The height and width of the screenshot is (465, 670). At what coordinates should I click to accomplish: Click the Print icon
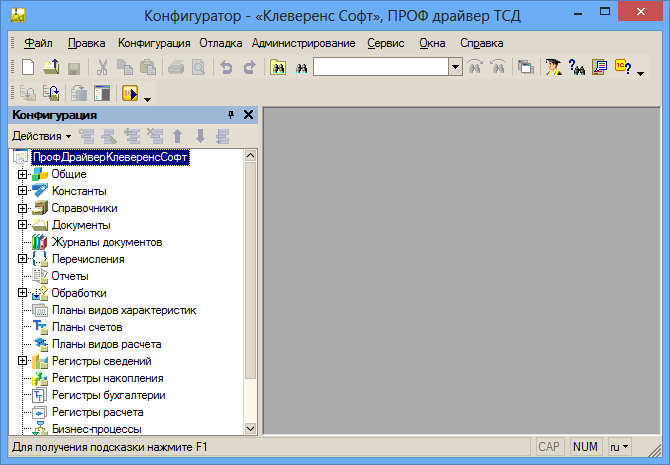[x=176, y=68]
